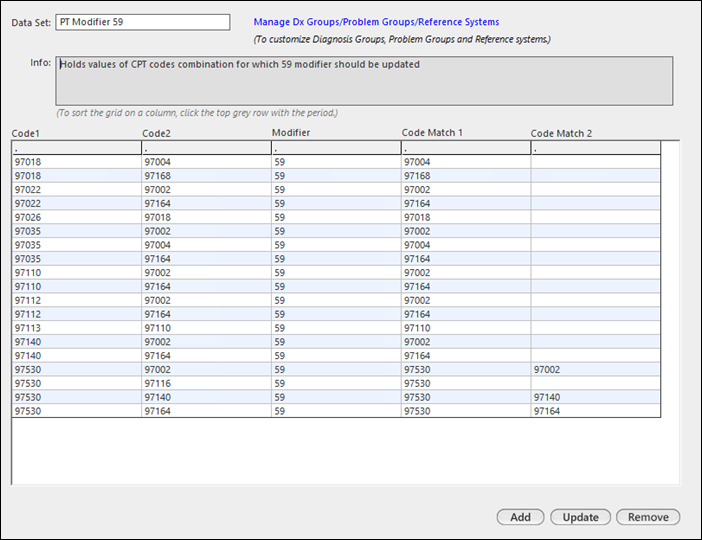Screen dimensions: 702x540
Task: Select Code2 cell 97164 in 97035 row
Action: click(x=206, y=259)
